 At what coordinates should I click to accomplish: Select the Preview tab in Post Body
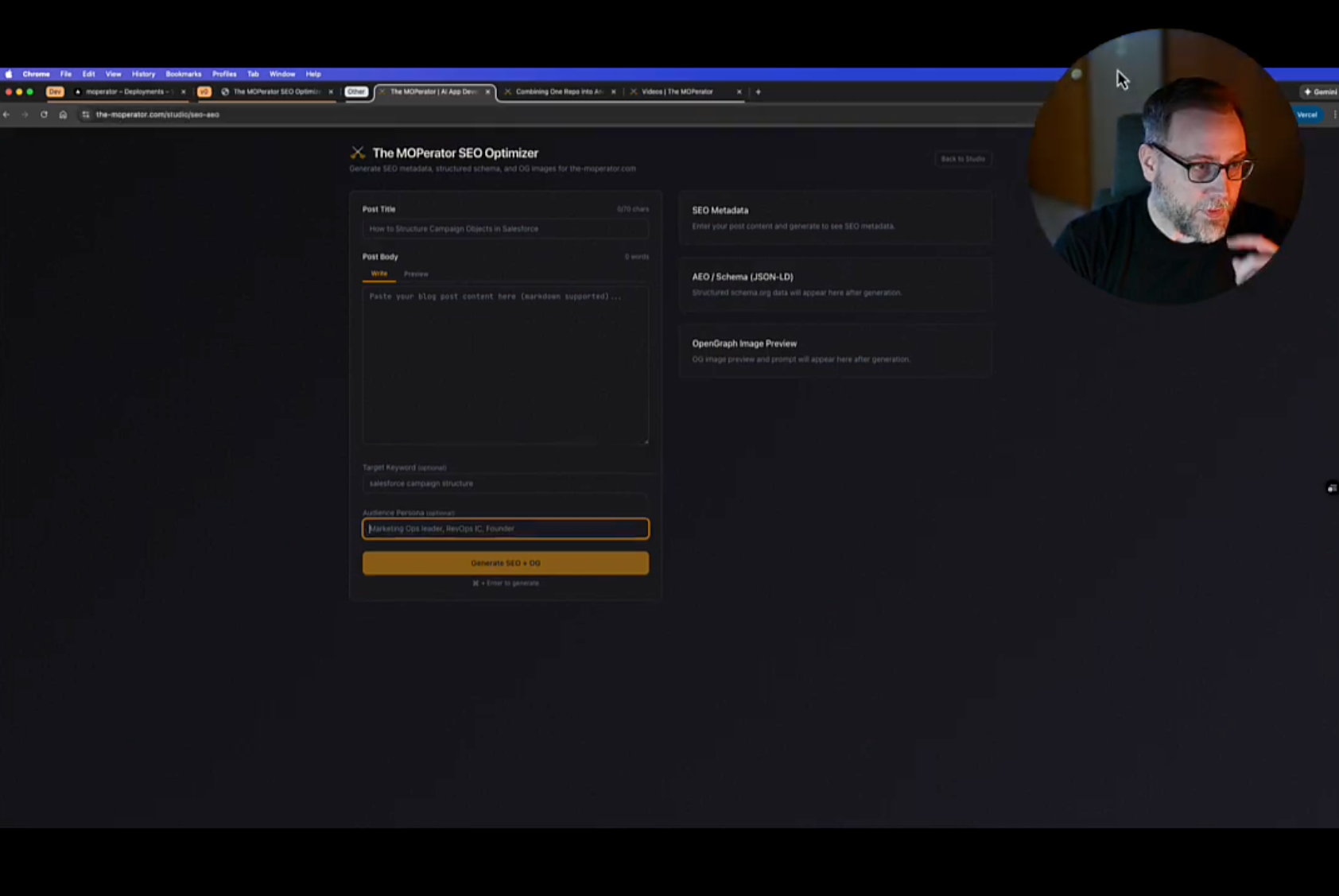click(416, 273)
